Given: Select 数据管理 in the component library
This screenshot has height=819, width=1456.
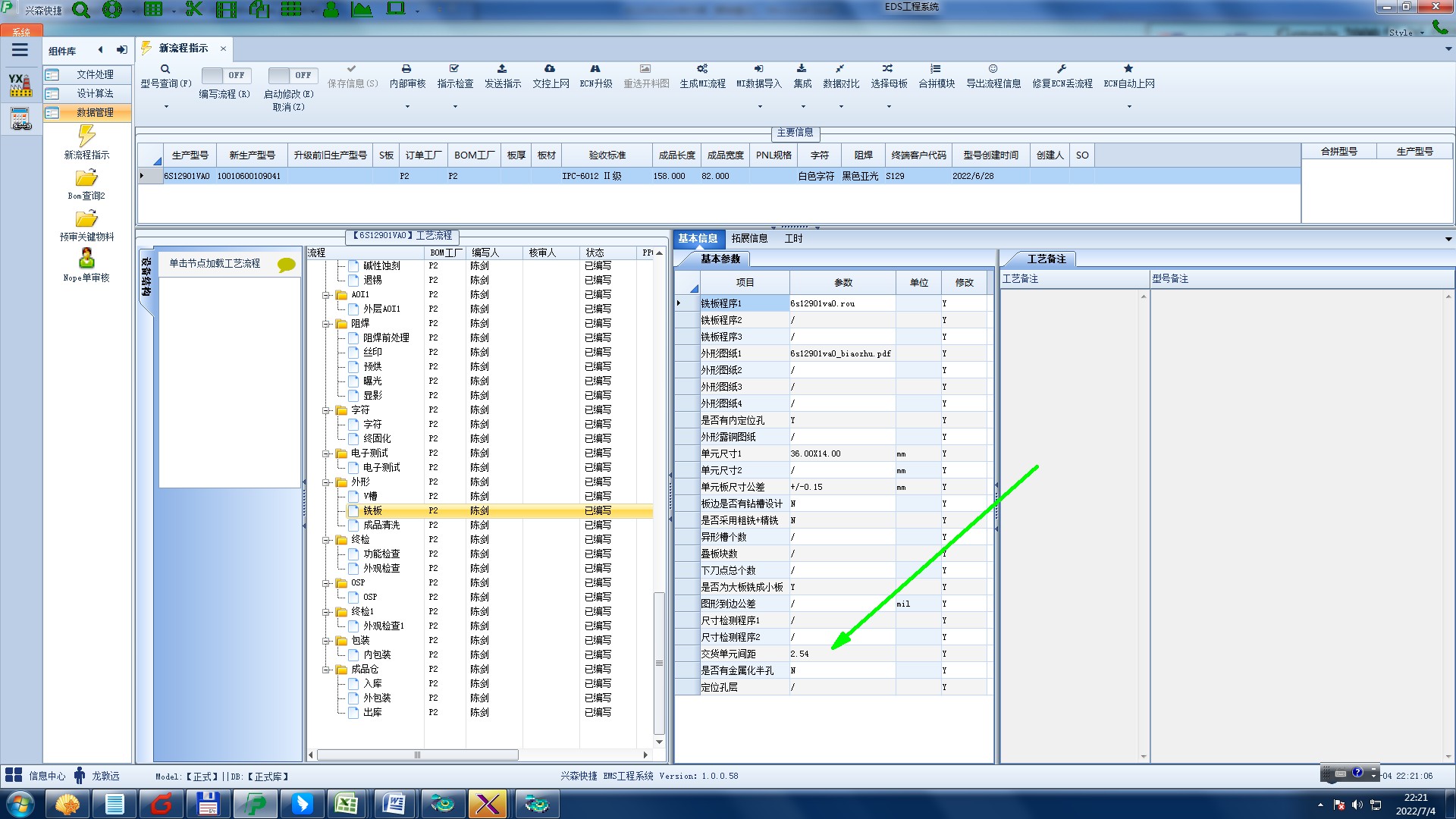Looking at the screenshot, I should [x=94, y=112].
